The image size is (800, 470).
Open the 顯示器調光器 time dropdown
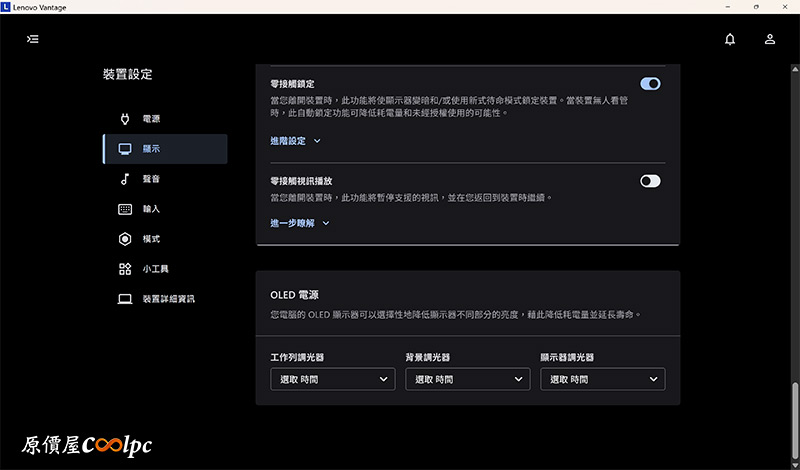602,380
